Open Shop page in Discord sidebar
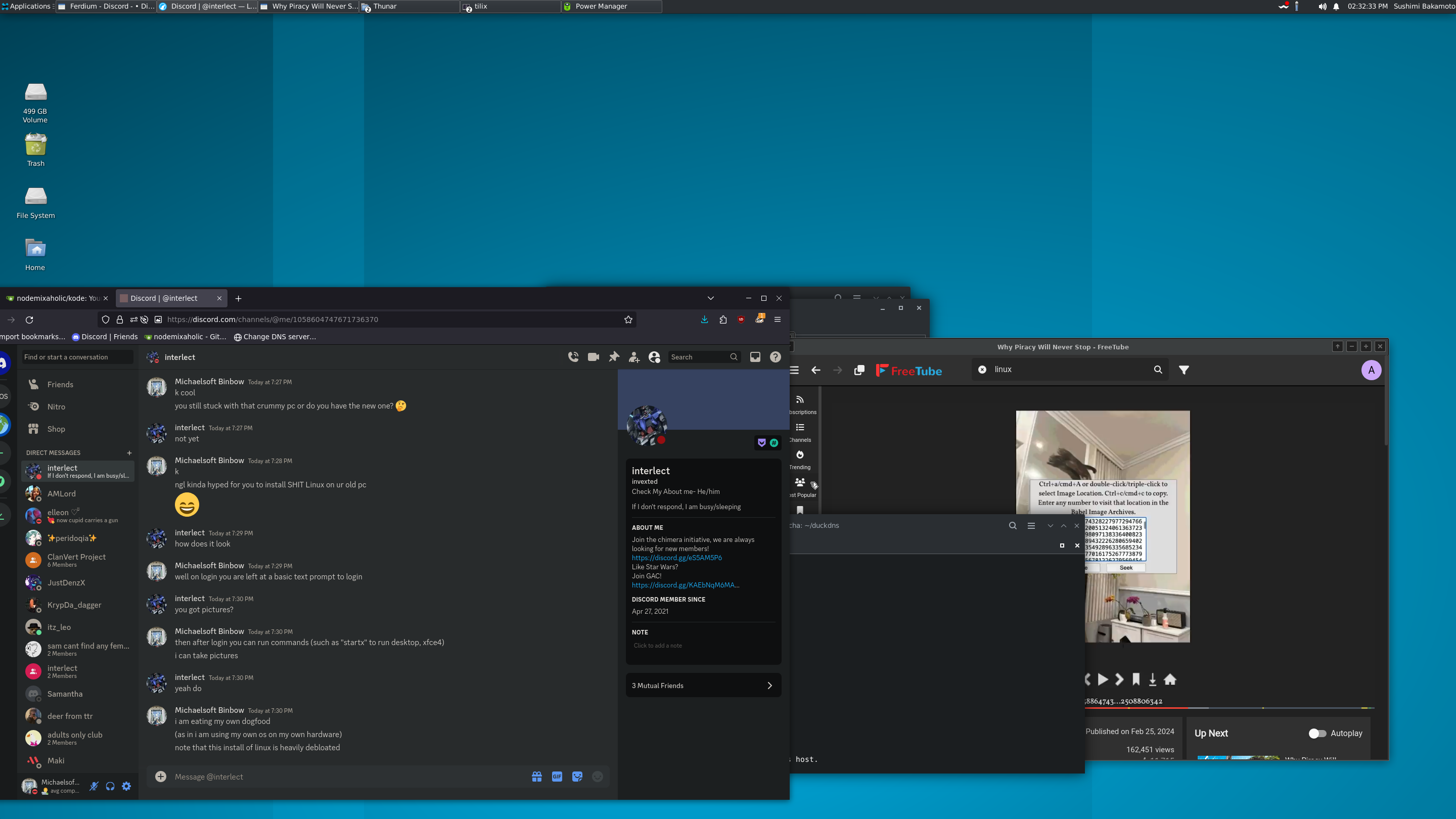 click(78, 429)
